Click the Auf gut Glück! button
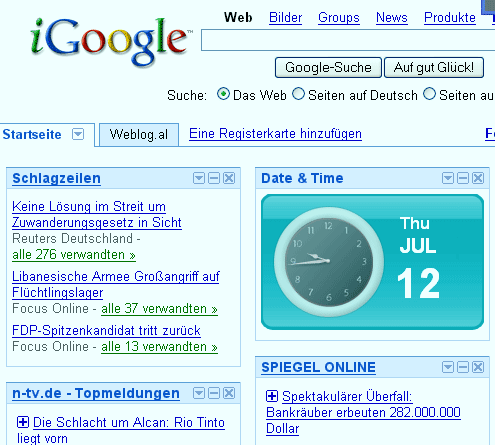Viewport: 495px width, 445px height. coord(434,68)
